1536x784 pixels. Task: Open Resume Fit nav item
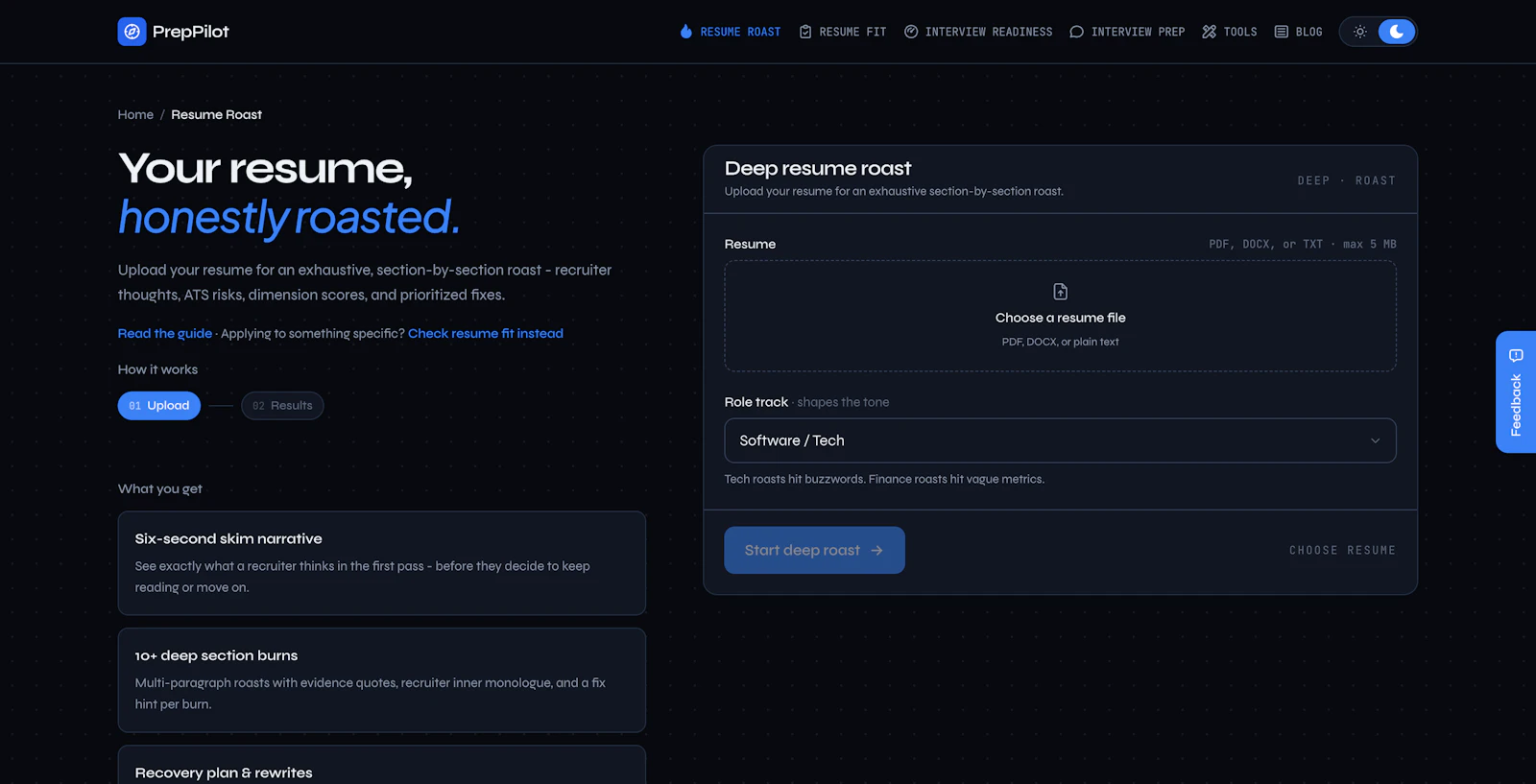(843, 32)
